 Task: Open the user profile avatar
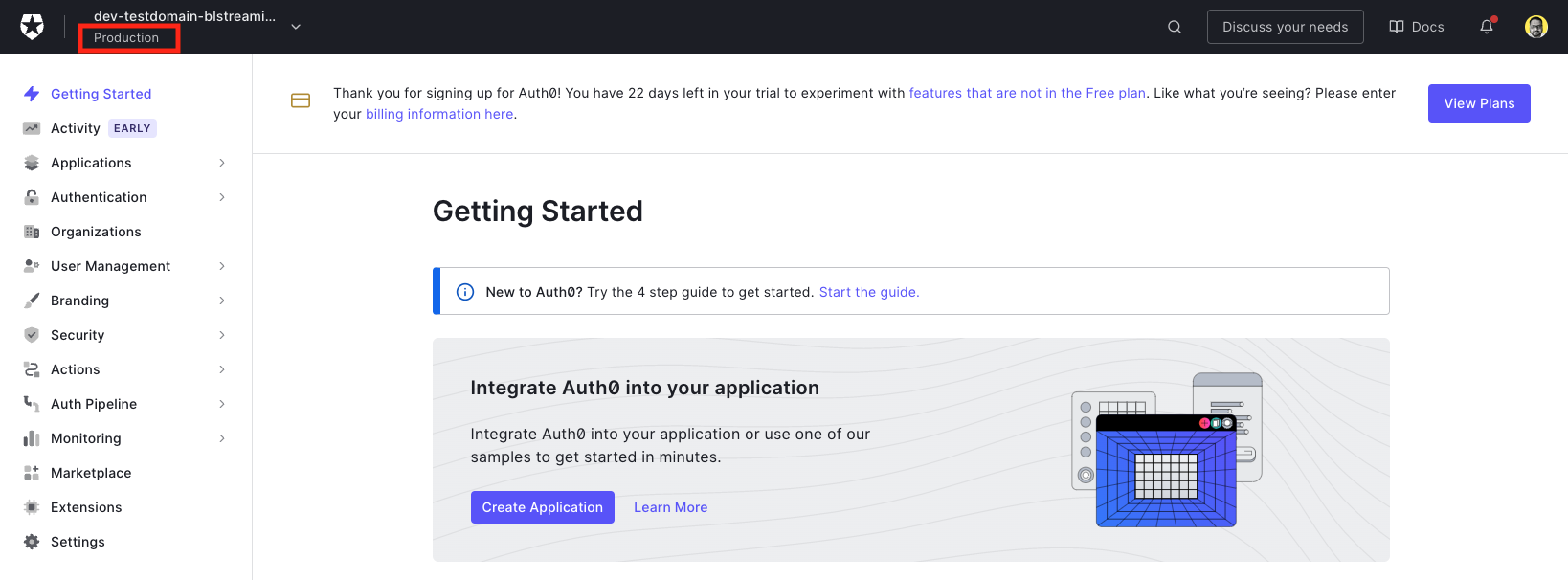click(x=1536, y=27)
